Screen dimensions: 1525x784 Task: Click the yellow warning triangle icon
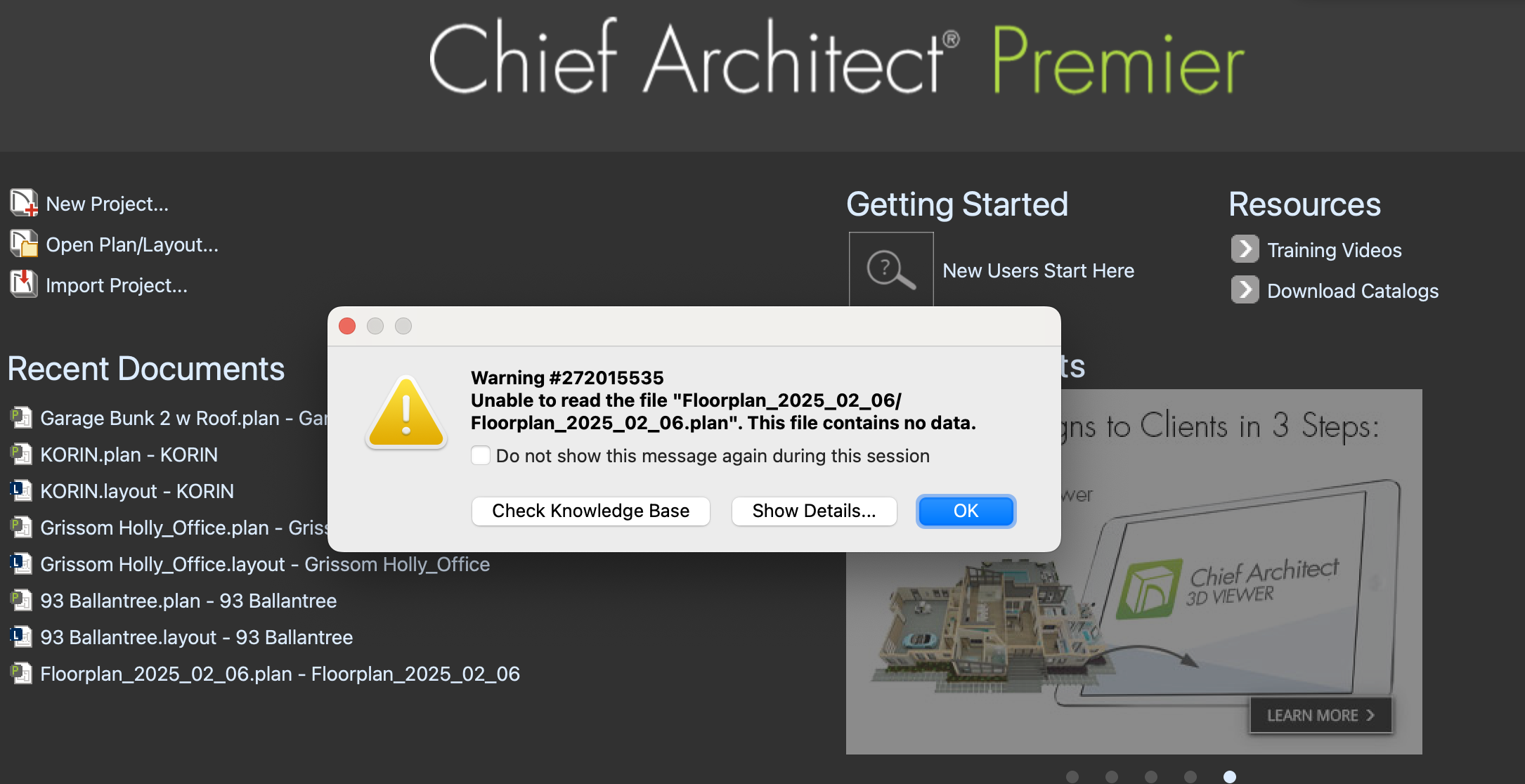406,412
